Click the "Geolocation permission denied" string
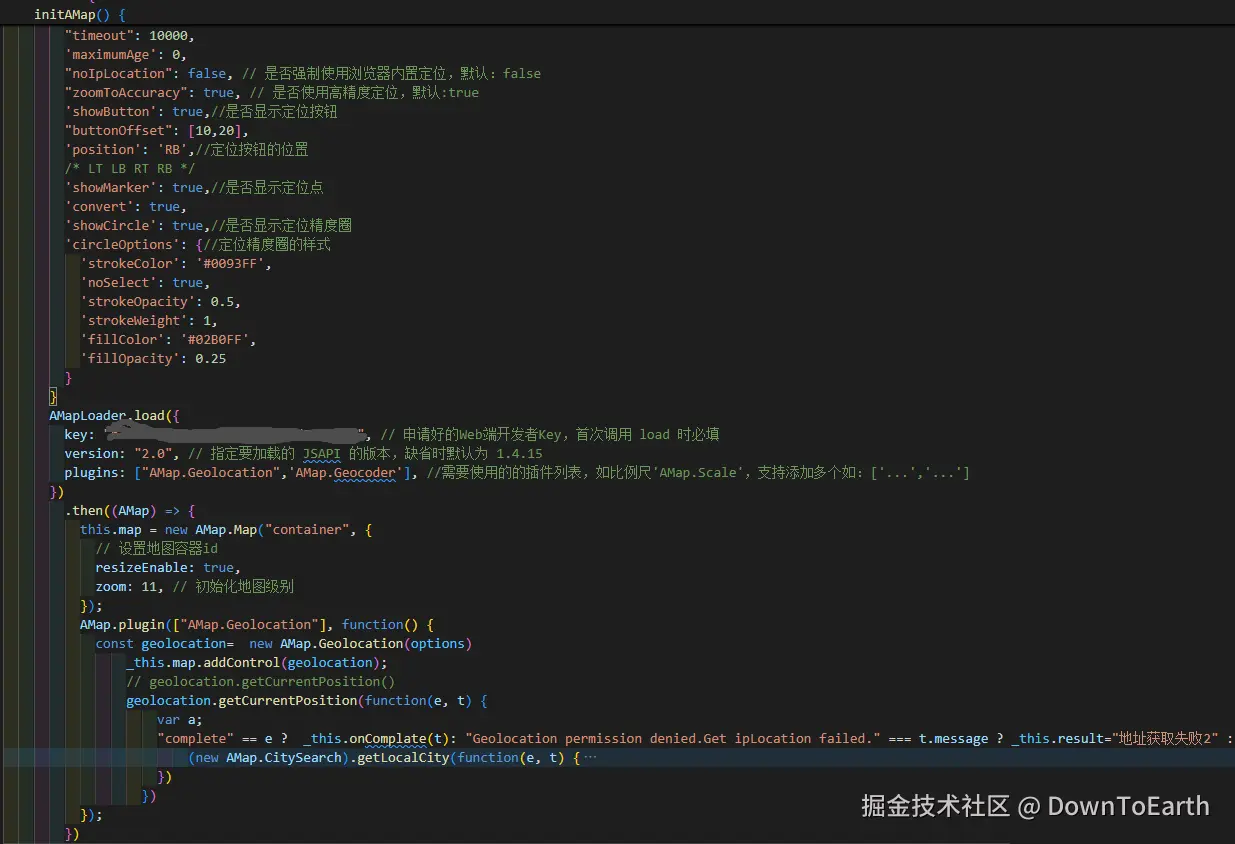Viewport: 1235px width, 844px height. click(672, 738)
